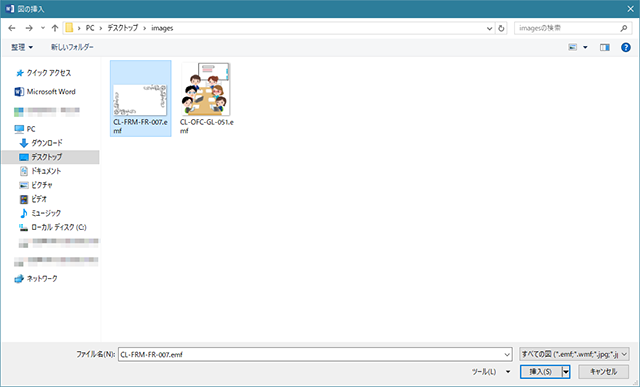Click the ビデオ film icon

pyautogui.click(x=24, y=199)
